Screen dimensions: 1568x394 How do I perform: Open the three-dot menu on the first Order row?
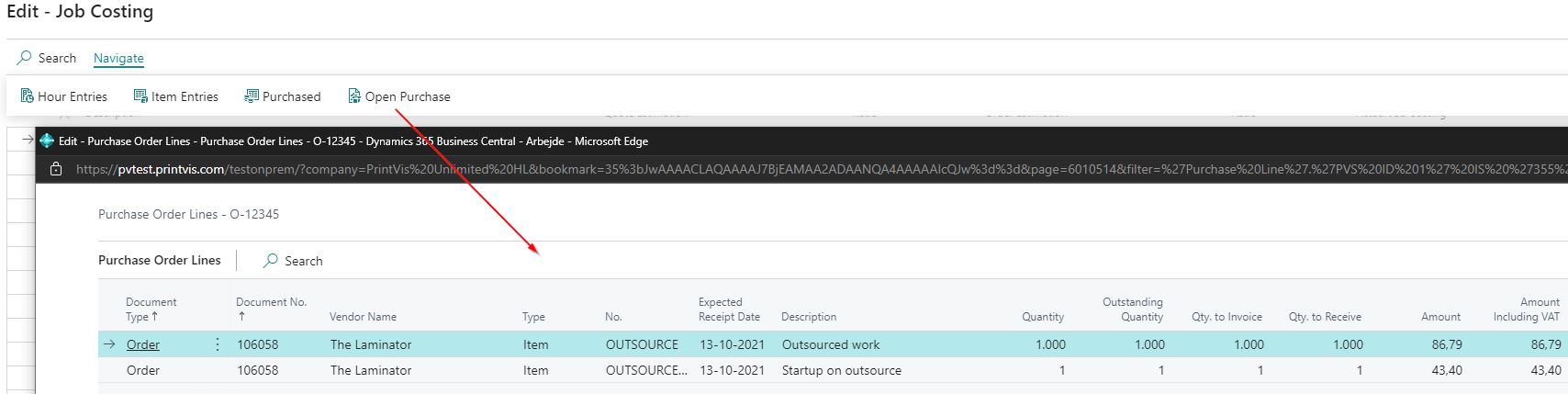tap(217, 344)
